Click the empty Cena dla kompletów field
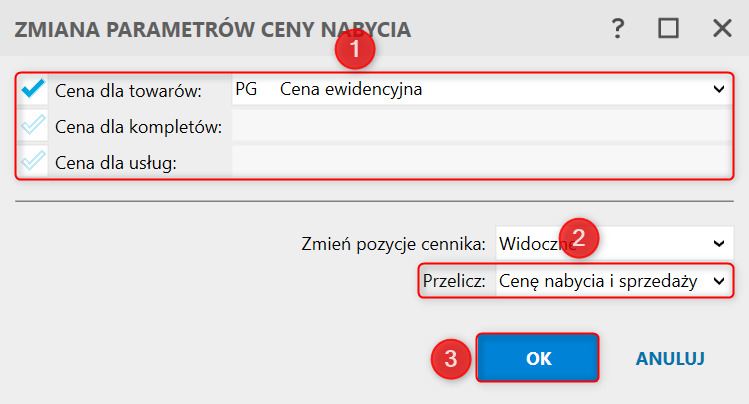Viewport: 749px width, 404px height. 480,126
